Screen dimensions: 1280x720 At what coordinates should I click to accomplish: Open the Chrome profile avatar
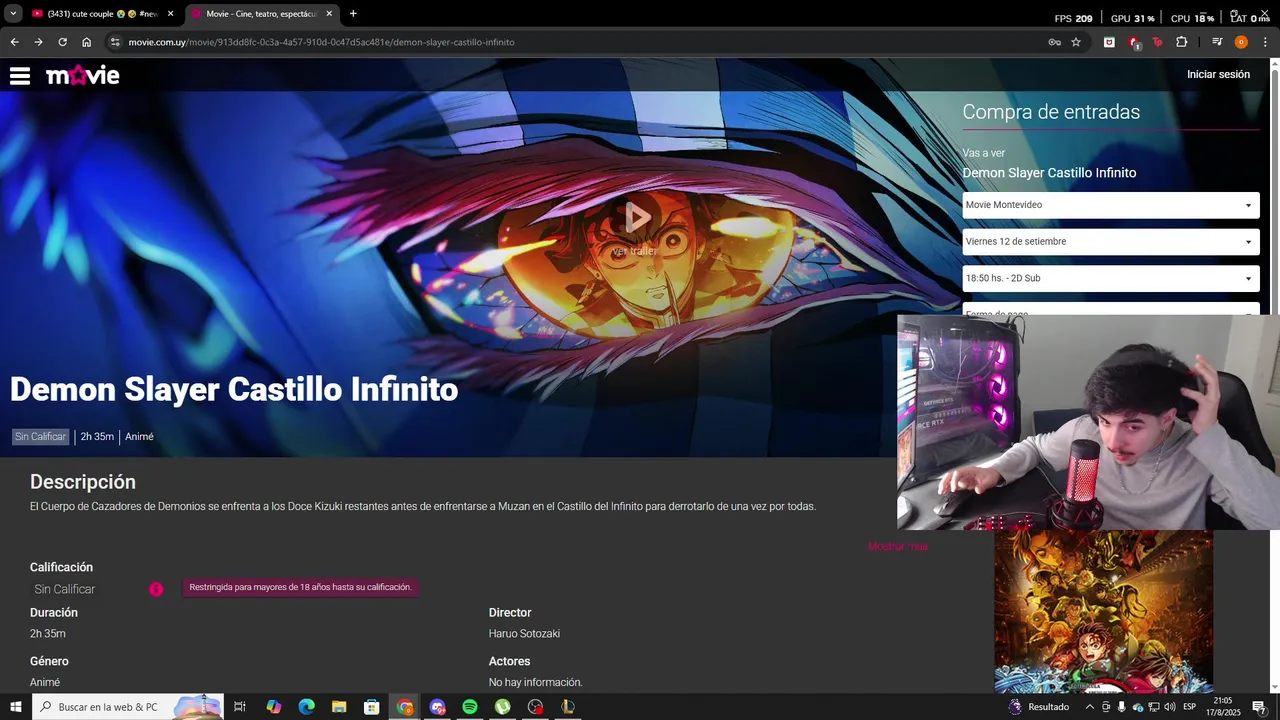(x=1241, y=42)
